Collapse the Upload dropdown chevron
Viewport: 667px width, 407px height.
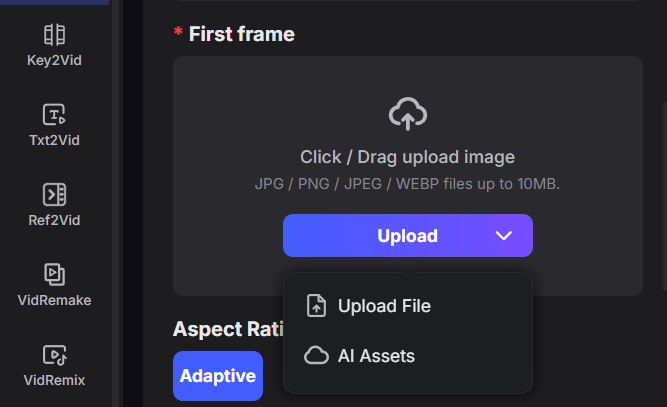coord(504,236)
